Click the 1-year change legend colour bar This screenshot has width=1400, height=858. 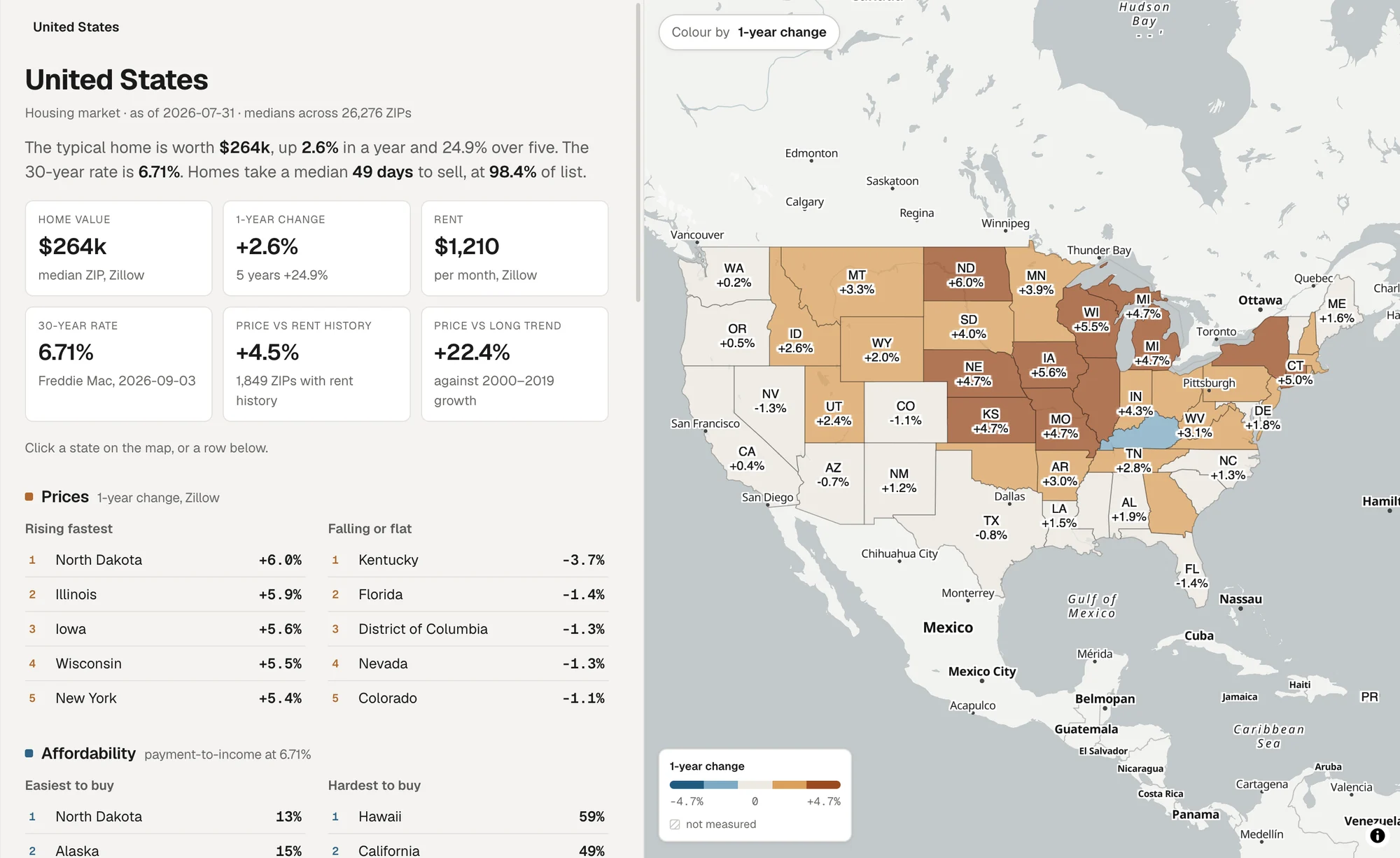(x=755, y=785)
